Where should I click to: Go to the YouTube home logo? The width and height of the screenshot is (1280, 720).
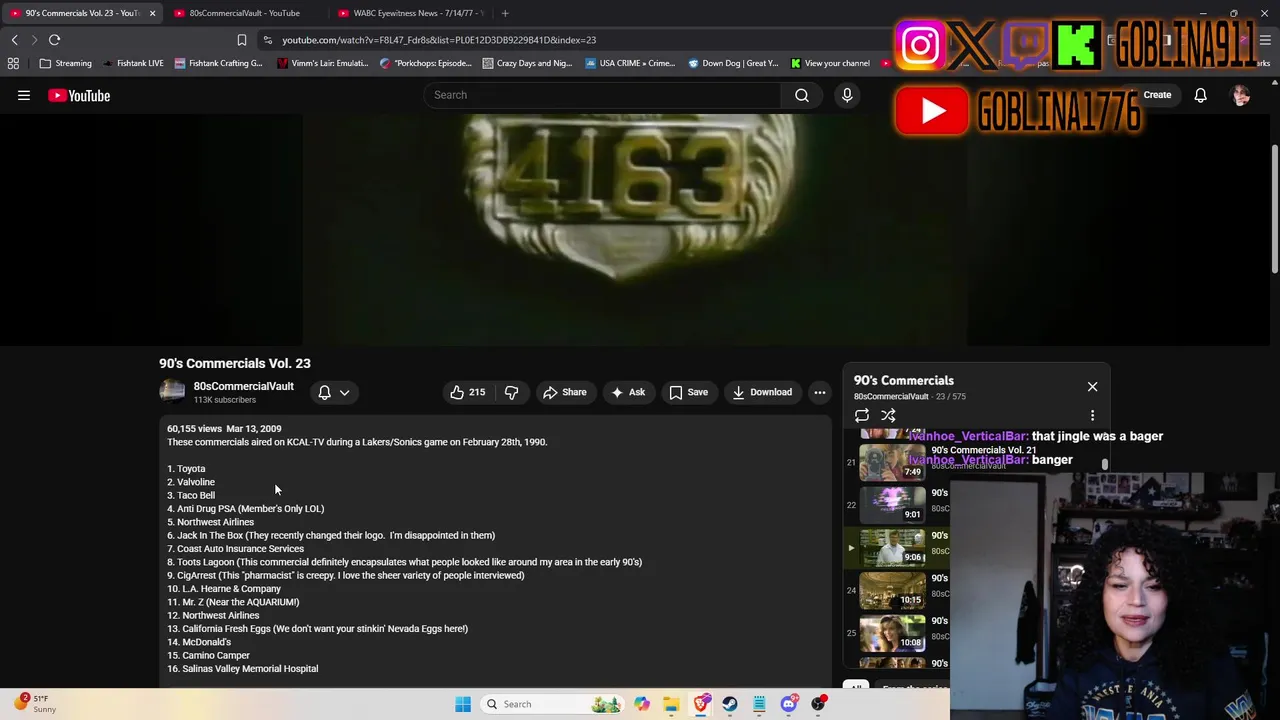coord(79,96)
